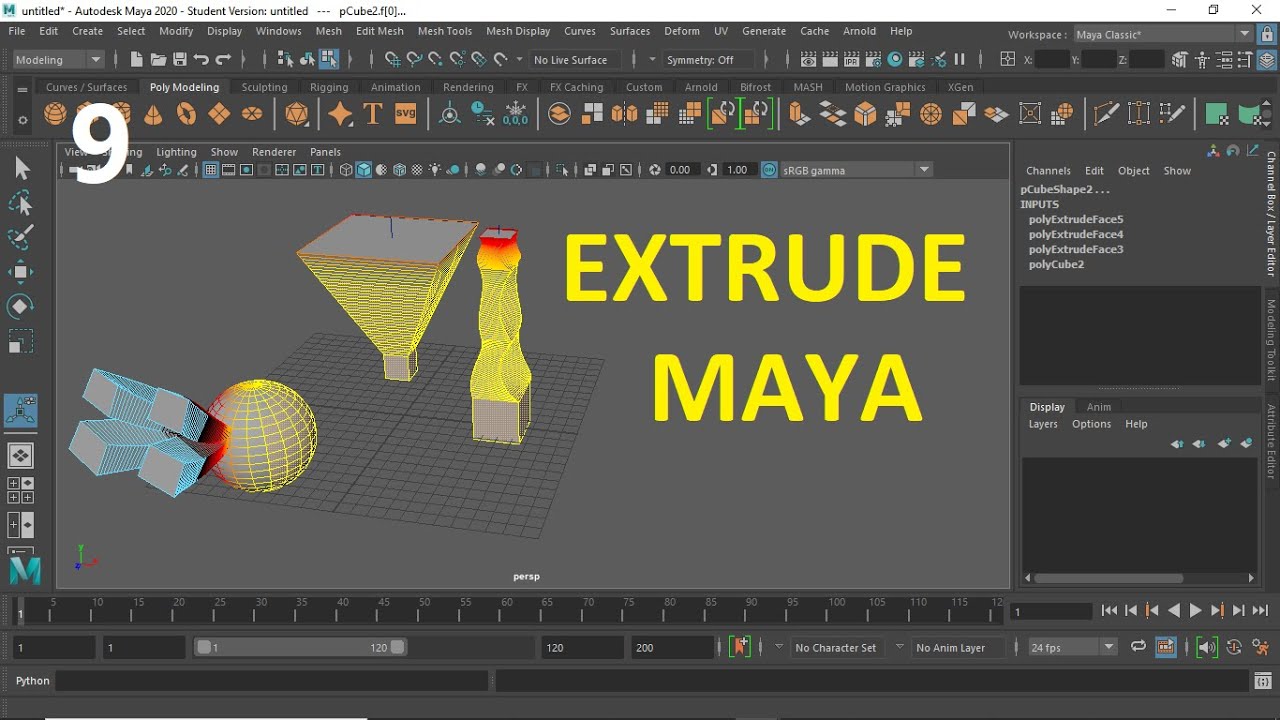
Task: Open the Edit Mesh menu
Action: coord(380,31)
